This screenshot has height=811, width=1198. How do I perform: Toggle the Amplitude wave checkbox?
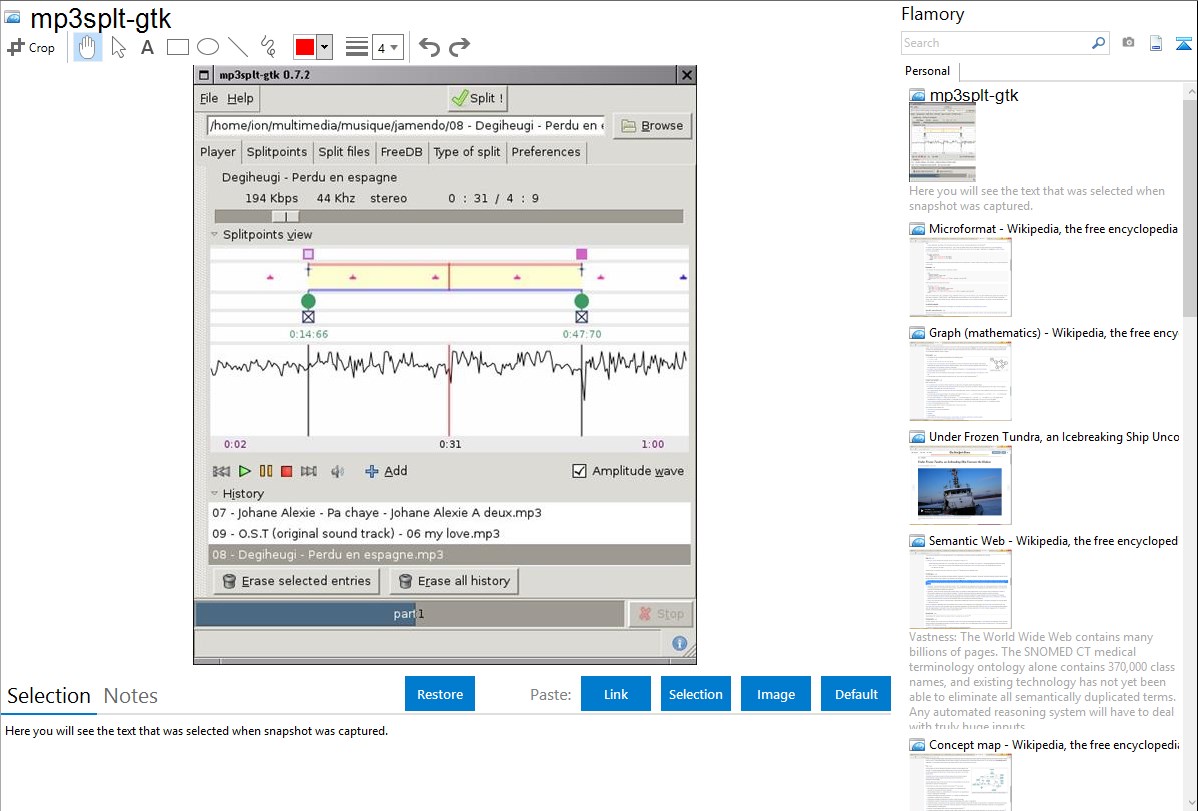[x=579, y=471]
